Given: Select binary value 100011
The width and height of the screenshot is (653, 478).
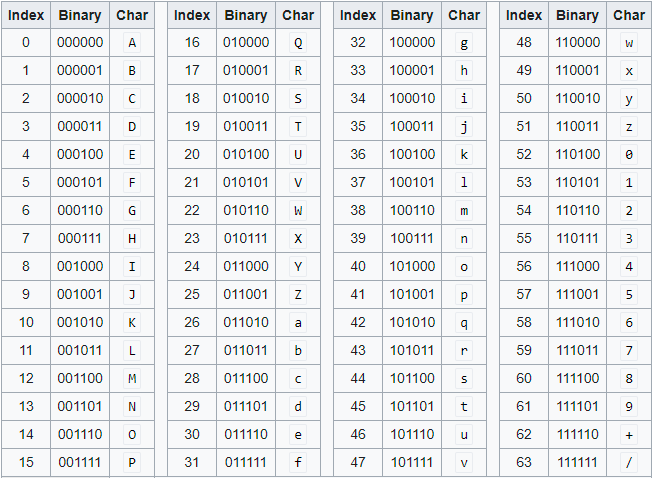Looking at the screenshot, I should pyautogui.click(x=412, y=126).
